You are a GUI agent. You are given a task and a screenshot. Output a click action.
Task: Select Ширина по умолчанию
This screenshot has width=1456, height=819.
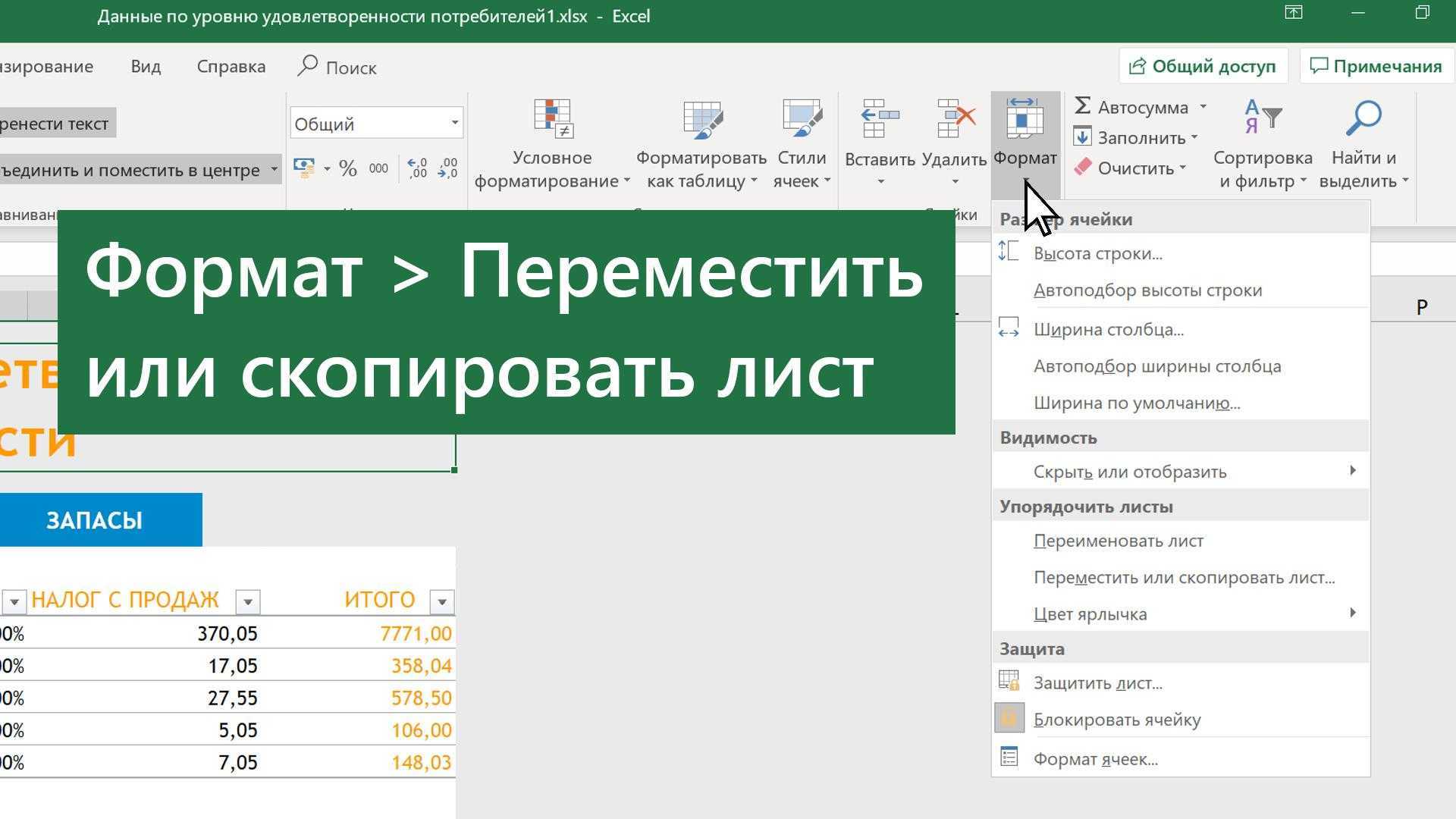1181,403
